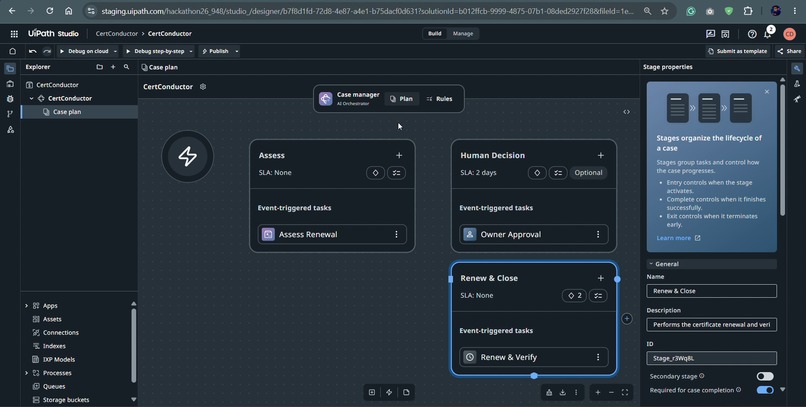Click the lightning trigger icon in bottom toolbar
Screen dimensions: 806x407
click(389, 393)
